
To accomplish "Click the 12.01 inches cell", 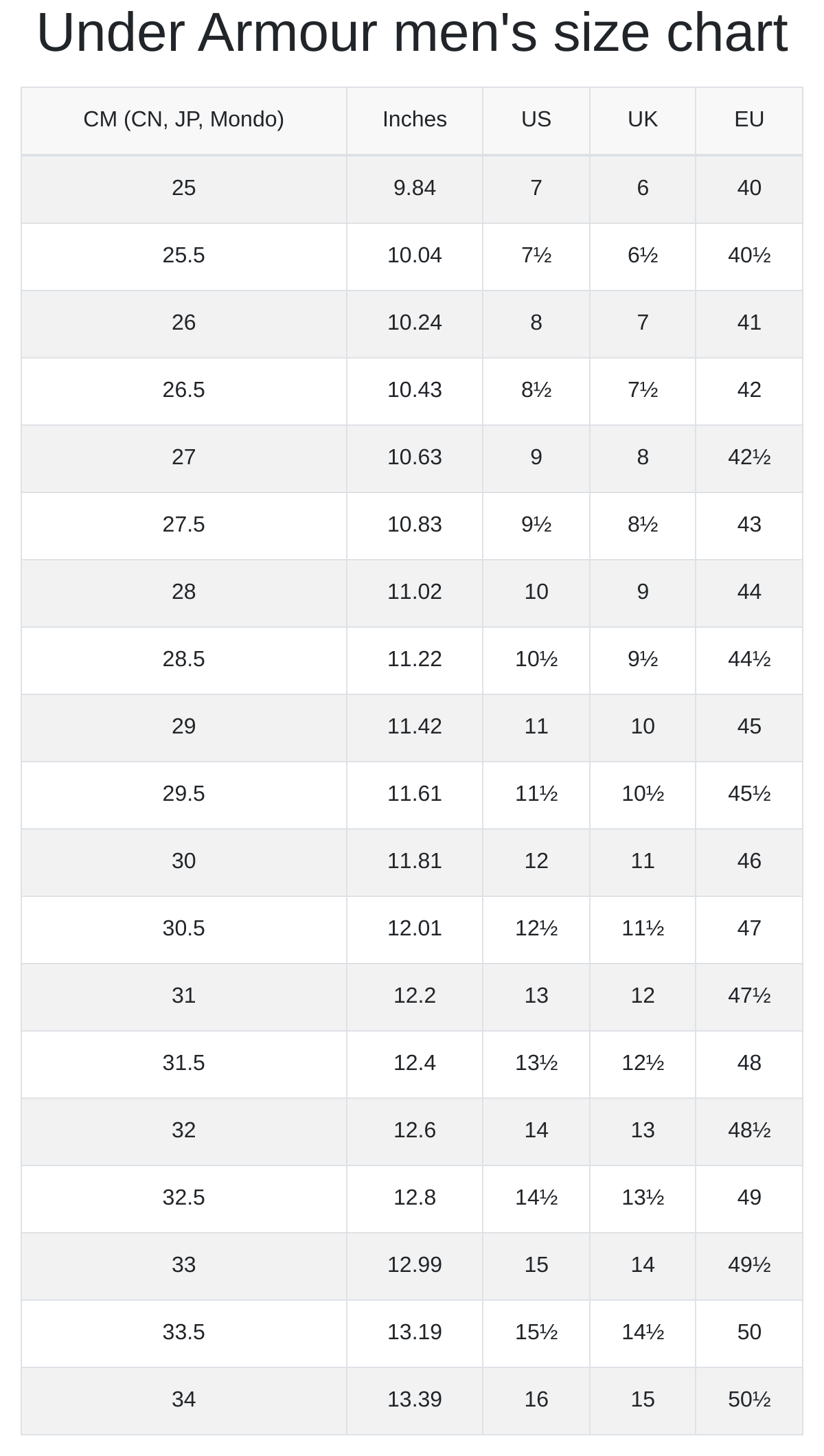I will click(x=415, y=929).
